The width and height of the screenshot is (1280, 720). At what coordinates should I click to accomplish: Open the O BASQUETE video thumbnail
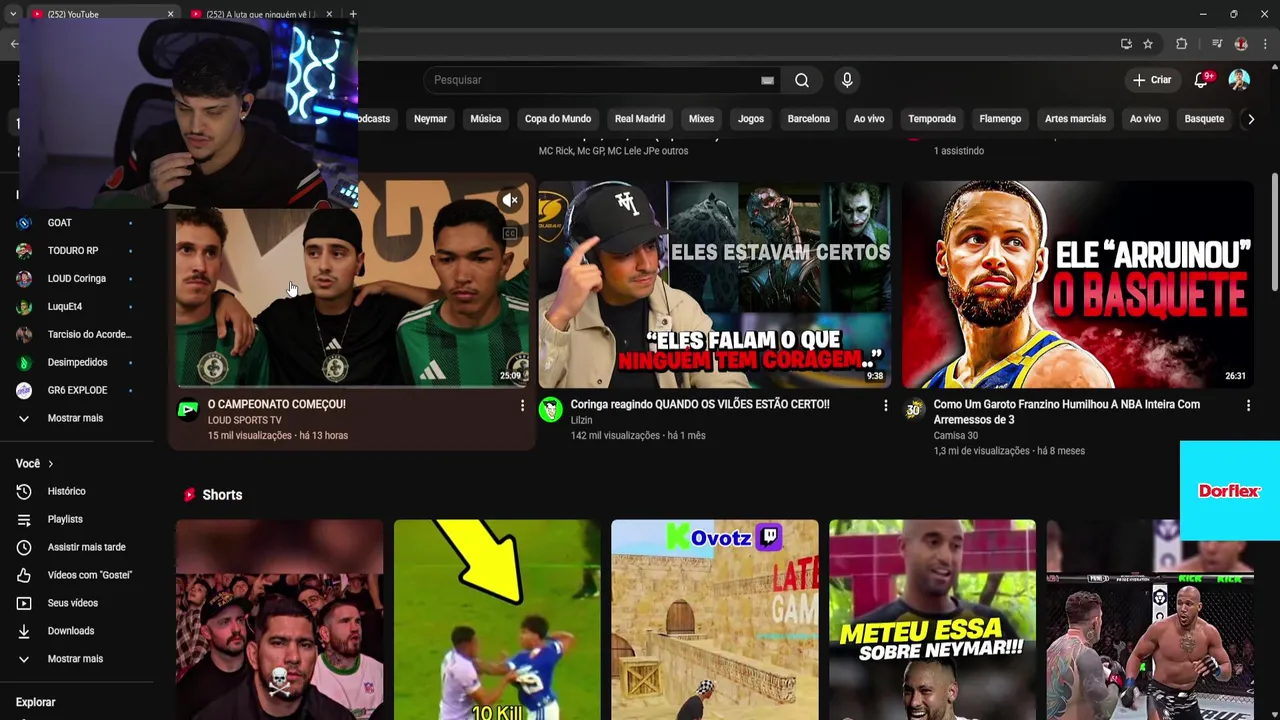[x=1078, y=284]
